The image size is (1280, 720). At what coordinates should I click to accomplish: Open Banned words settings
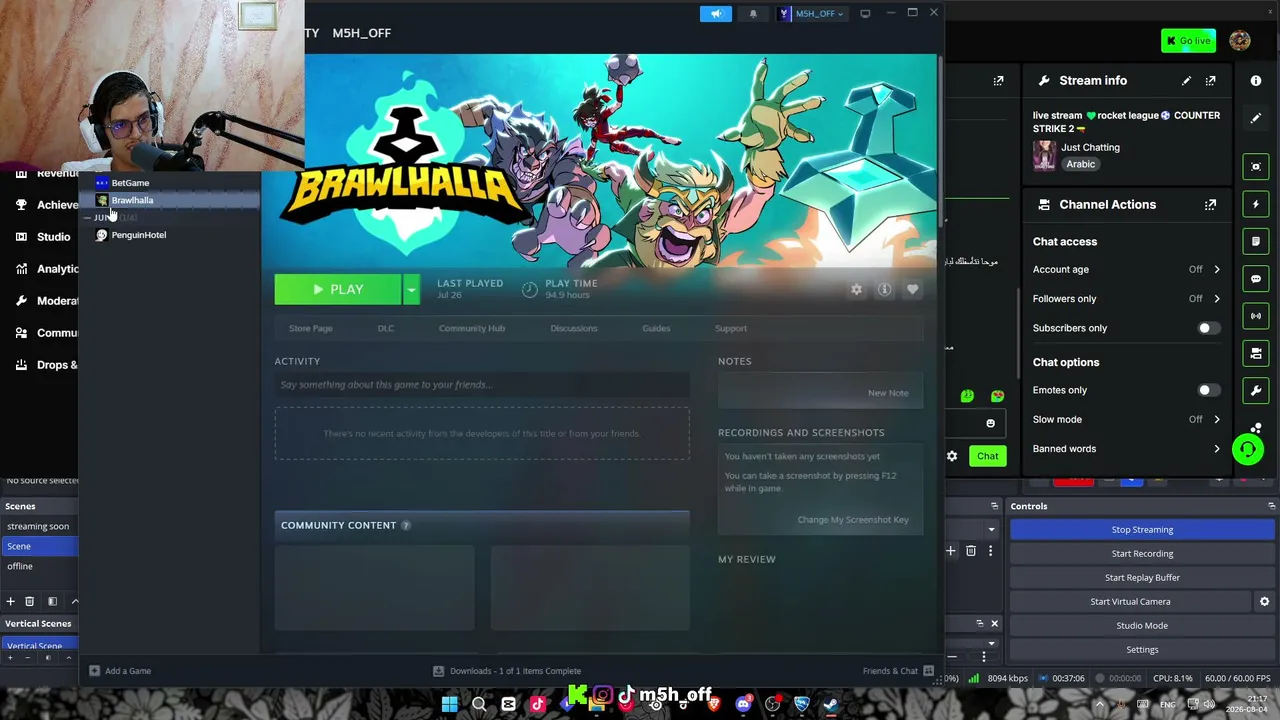(1126, 448)
